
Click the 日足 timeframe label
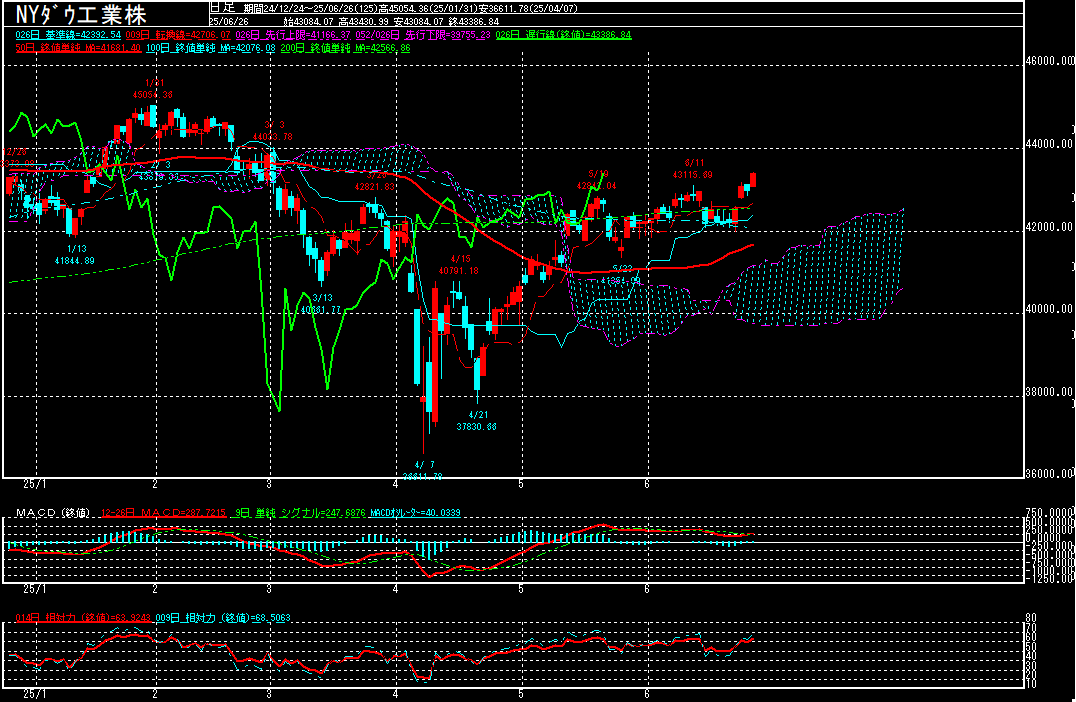tap(222, 8)
